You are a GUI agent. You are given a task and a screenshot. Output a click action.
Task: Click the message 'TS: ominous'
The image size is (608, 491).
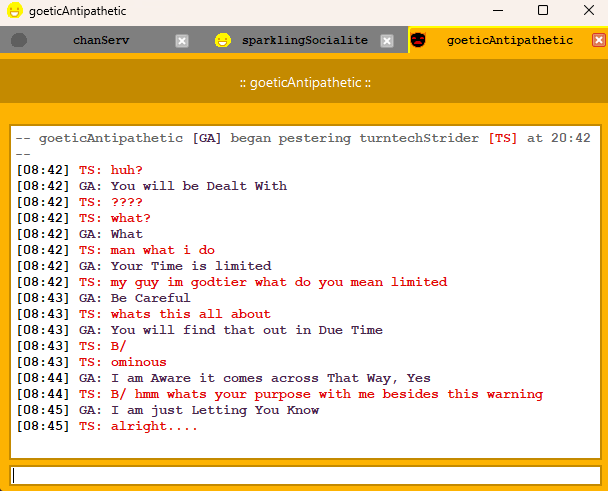pos(123,362)
